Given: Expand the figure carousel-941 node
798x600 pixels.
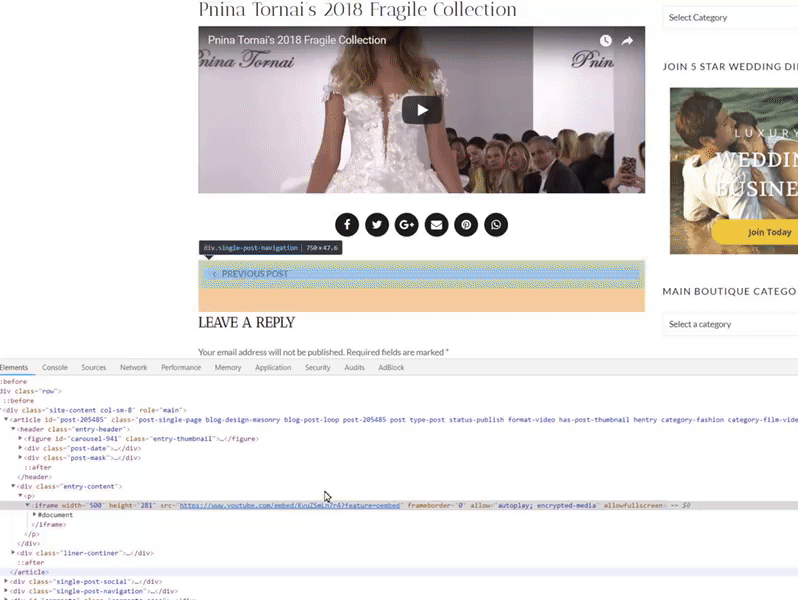Looking at the screenshot, I should (x=20, y=438).
